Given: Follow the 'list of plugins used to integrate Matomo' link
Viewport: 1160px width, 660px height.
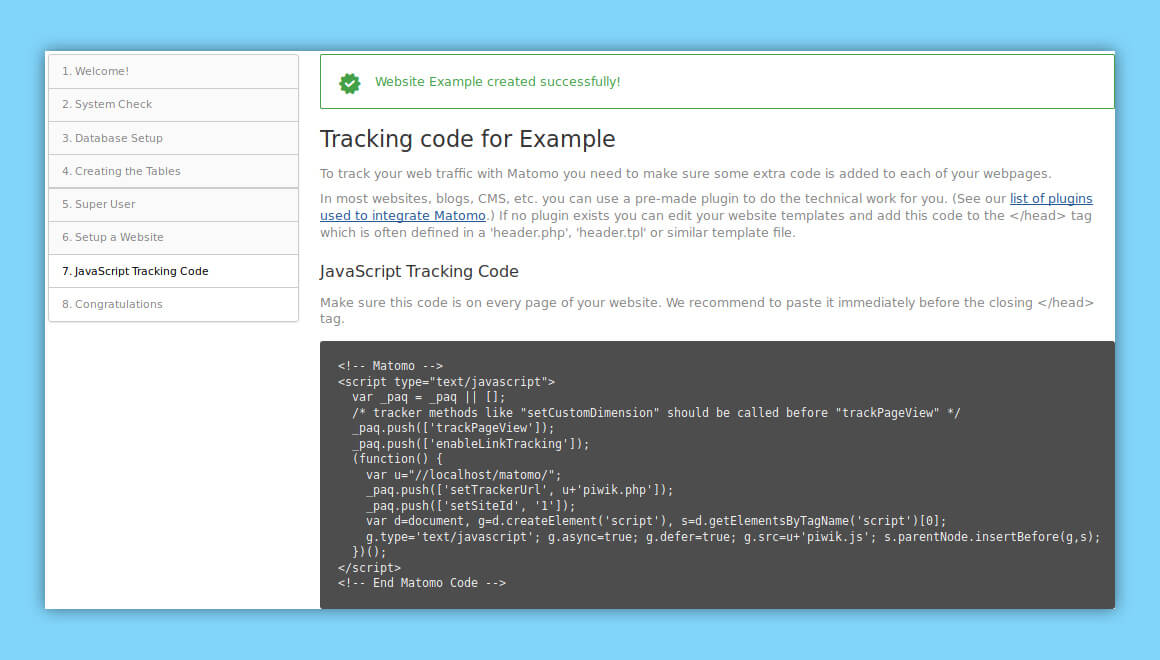Looking at the screenshot, I should [1051, 198].
